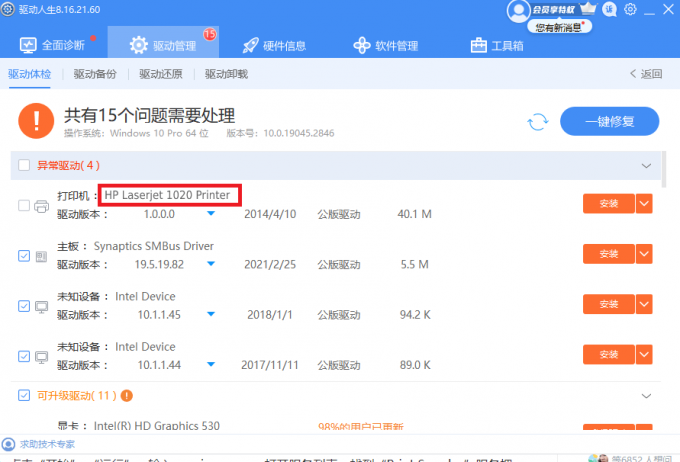The height and width of the screenshot is (462, 680).
Task: Uncheck the Synaptics SMBus Driver checkbox
Action: click(x=24, y=256)
